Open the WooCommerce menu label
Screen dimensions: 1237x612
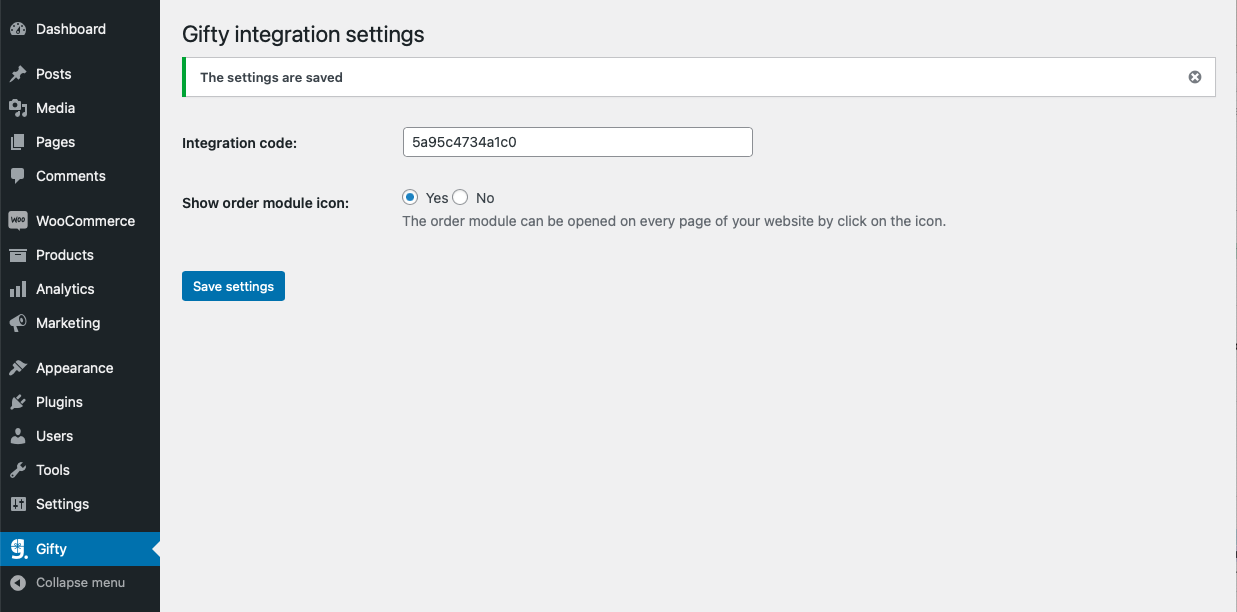coord(86,221)
